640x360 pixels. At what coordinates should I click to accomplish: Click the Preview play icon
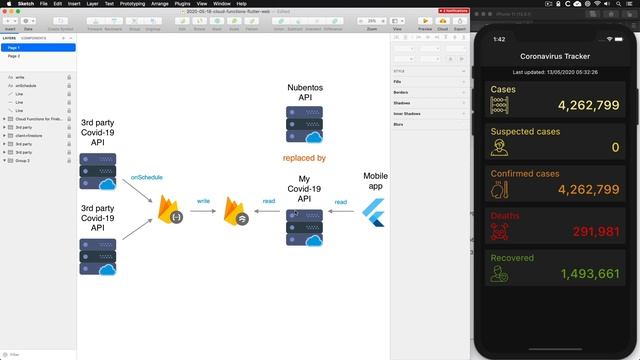[425, 21]
